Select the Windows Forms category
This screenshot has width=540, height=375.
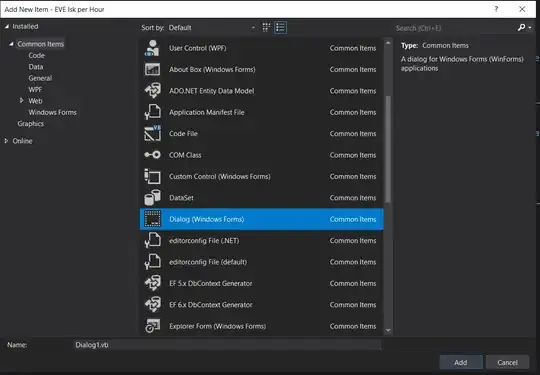tap(52, 112)
